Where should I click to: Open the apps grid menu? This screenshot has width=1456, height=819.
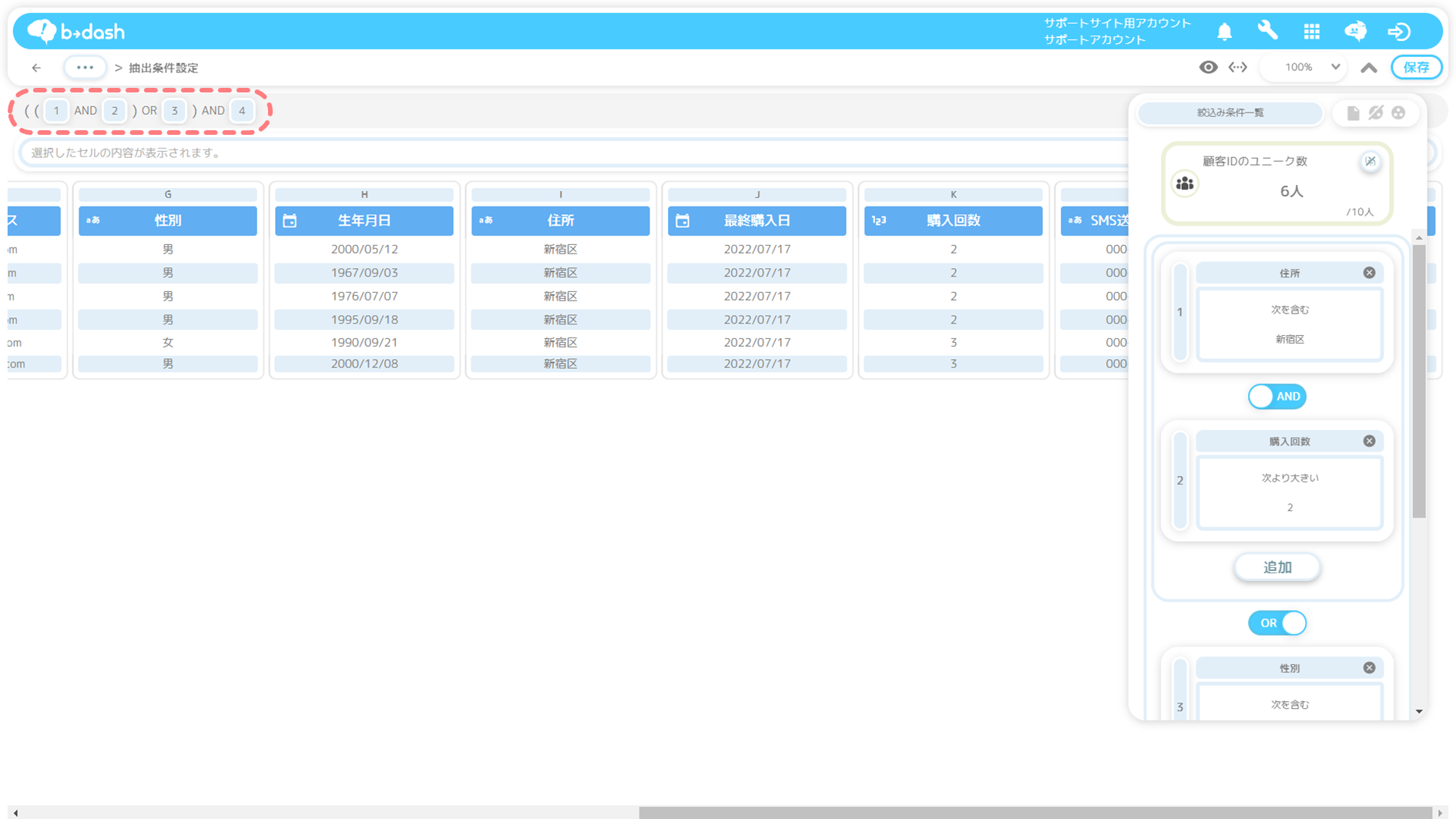coord(1311,31)
